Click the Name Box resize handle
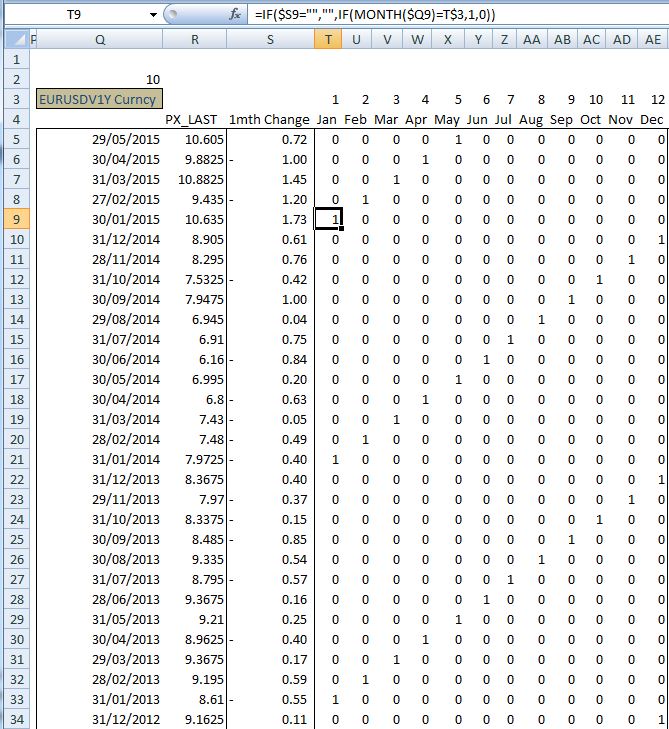 pyautogui.click(x=169, y=15)
